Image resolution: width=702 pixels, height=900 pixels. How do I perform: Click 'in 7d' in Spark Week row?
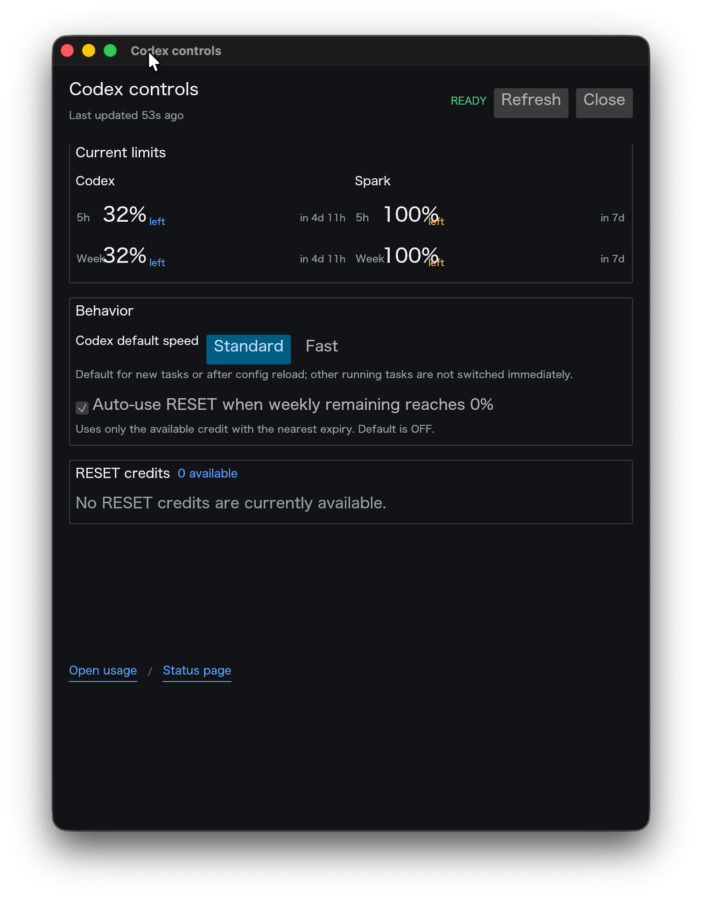coord(612,259)
